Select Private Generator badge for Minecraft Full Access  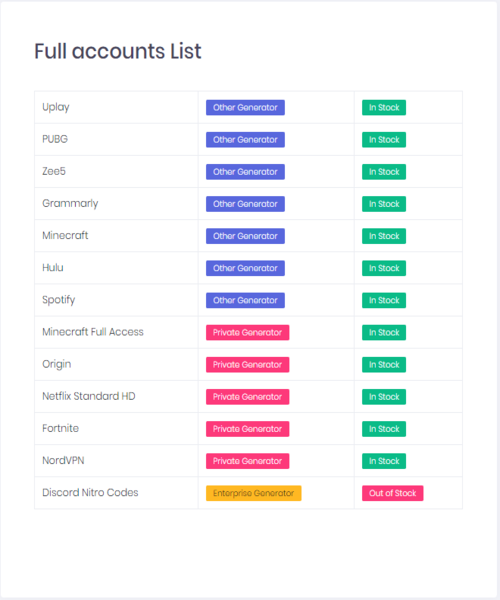[248, 333]
